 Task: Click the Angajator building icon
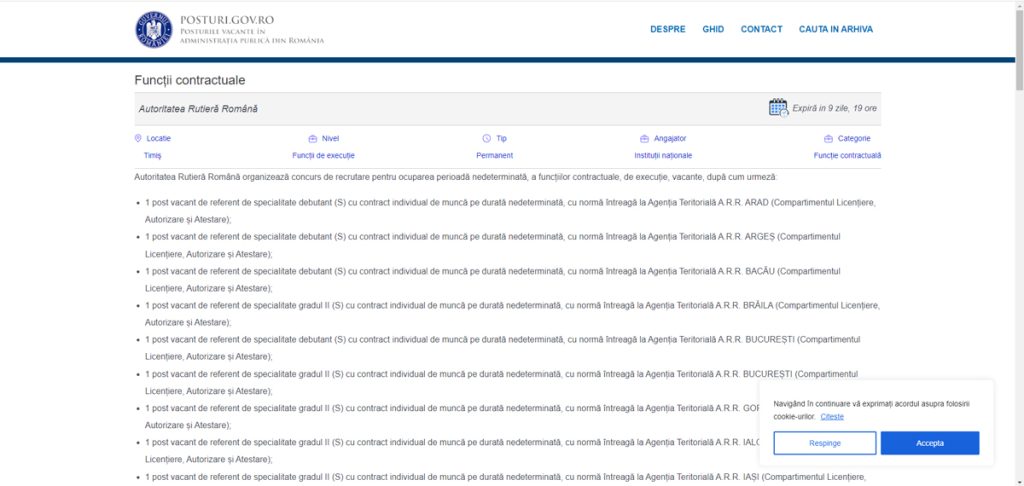(645, 138)
